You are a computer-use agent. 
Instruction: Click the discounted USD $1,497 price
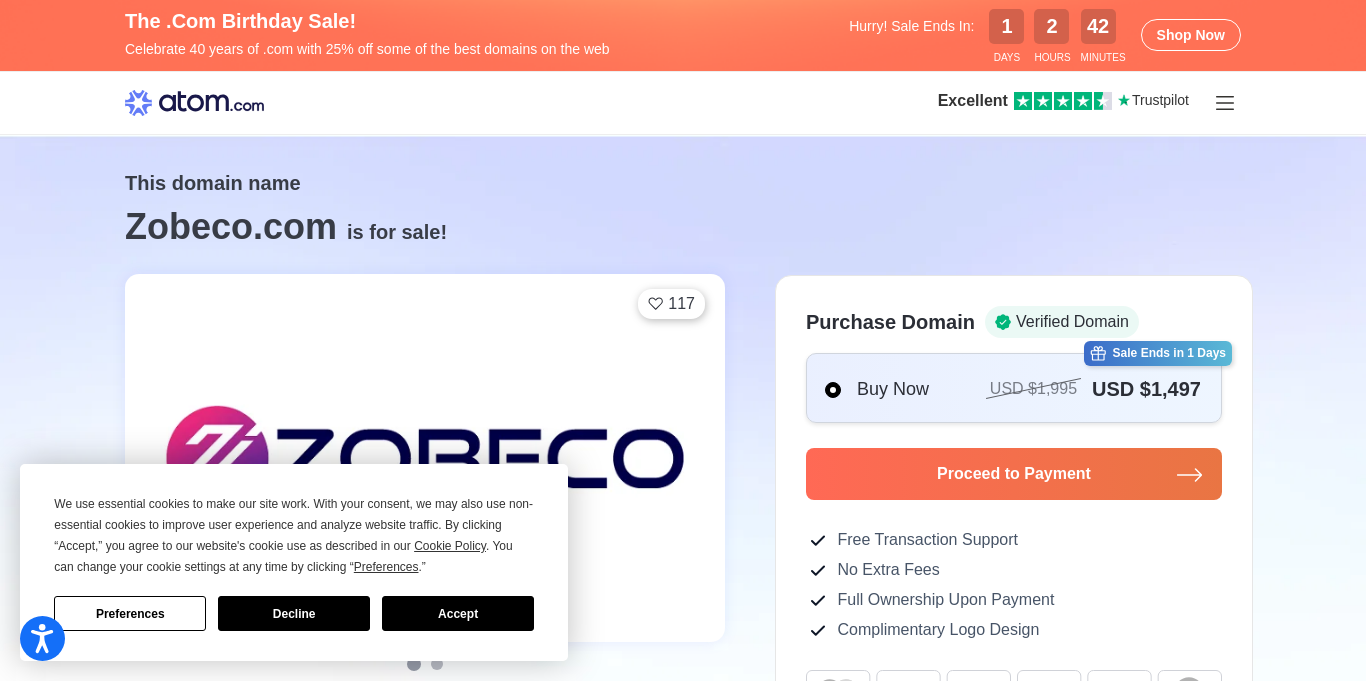(1146, 389)
